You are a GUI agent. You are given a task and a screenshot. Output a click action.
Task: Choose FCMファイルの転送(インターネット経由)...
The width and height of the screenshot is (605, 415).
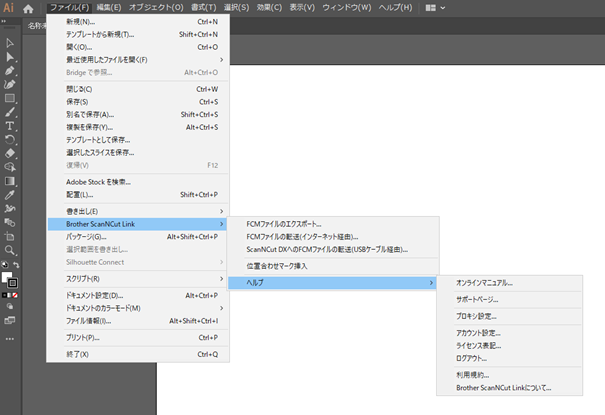pos(332,237)
